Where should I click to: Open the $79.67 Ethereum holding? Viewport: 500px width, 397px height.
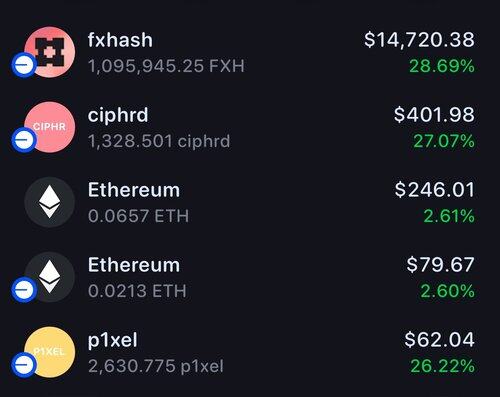pos(250,277)
